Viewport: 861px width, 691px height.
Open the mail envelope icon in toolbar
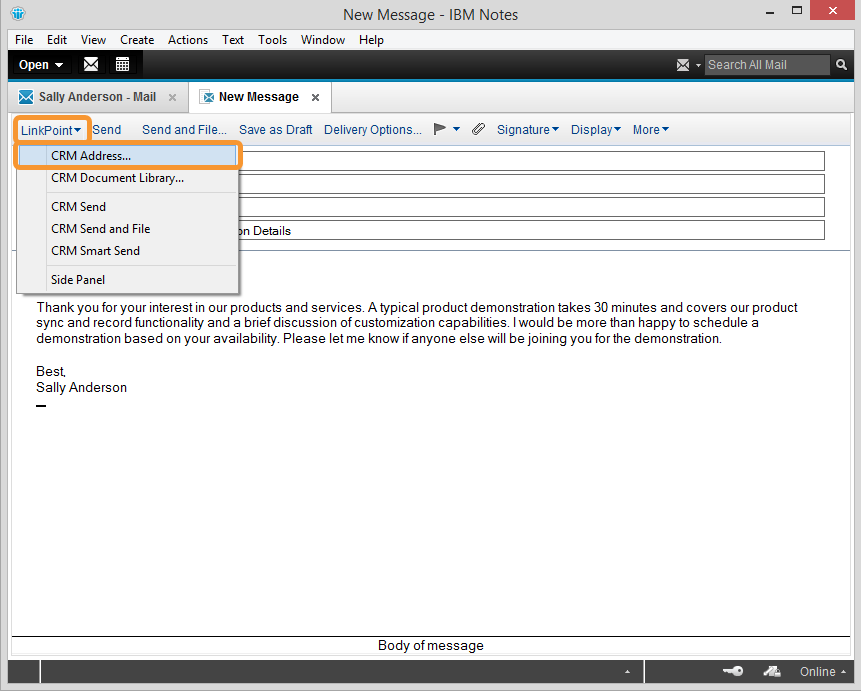pos(91,64)
